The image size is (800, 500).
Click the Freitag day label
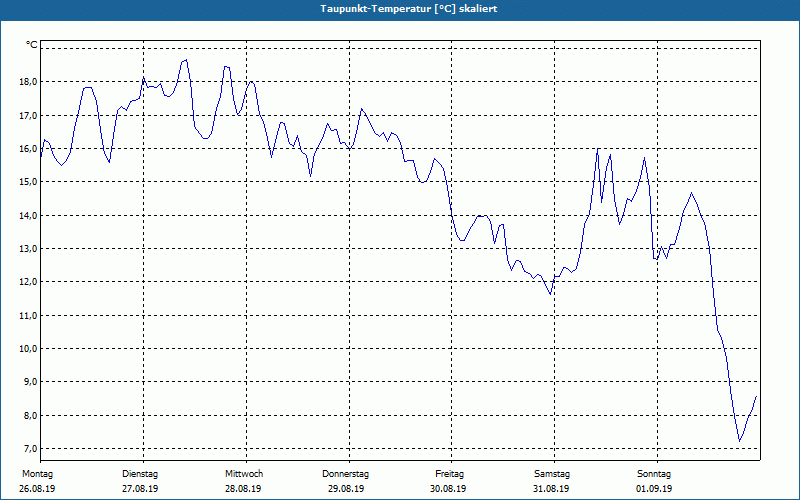(x=449, y=474)
